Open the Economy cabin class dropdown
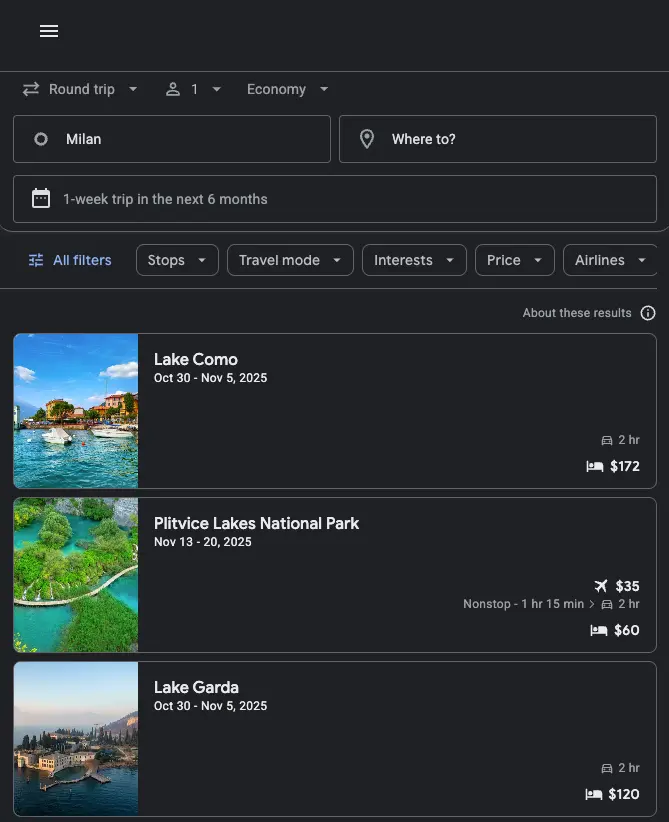The width and height of the screenshot is (669, 822). tap(287, 89)
